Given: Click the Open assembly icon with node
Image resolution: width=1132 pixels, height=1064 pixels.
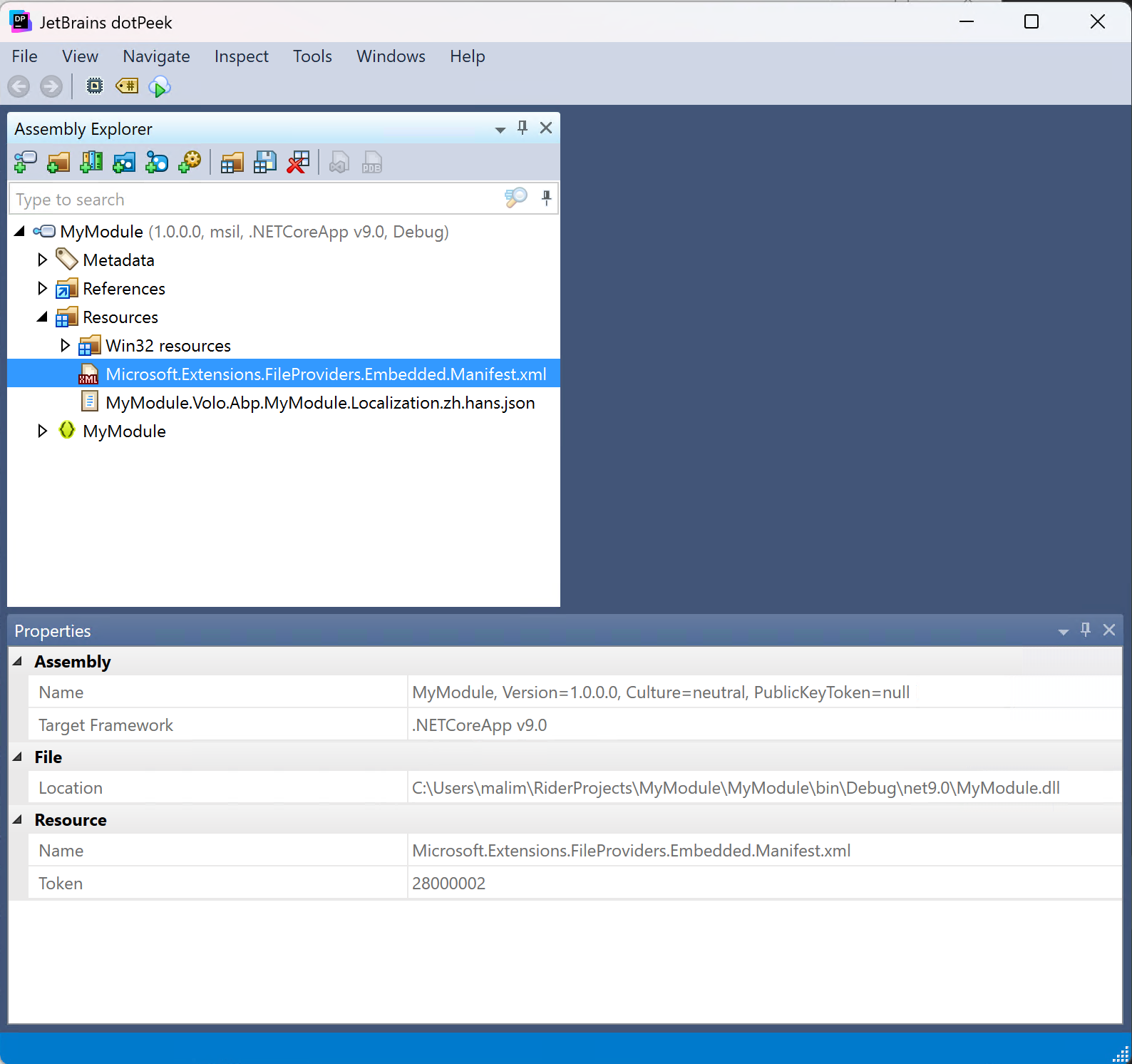Looking at the screenshot, I should (x=25, y=163).
